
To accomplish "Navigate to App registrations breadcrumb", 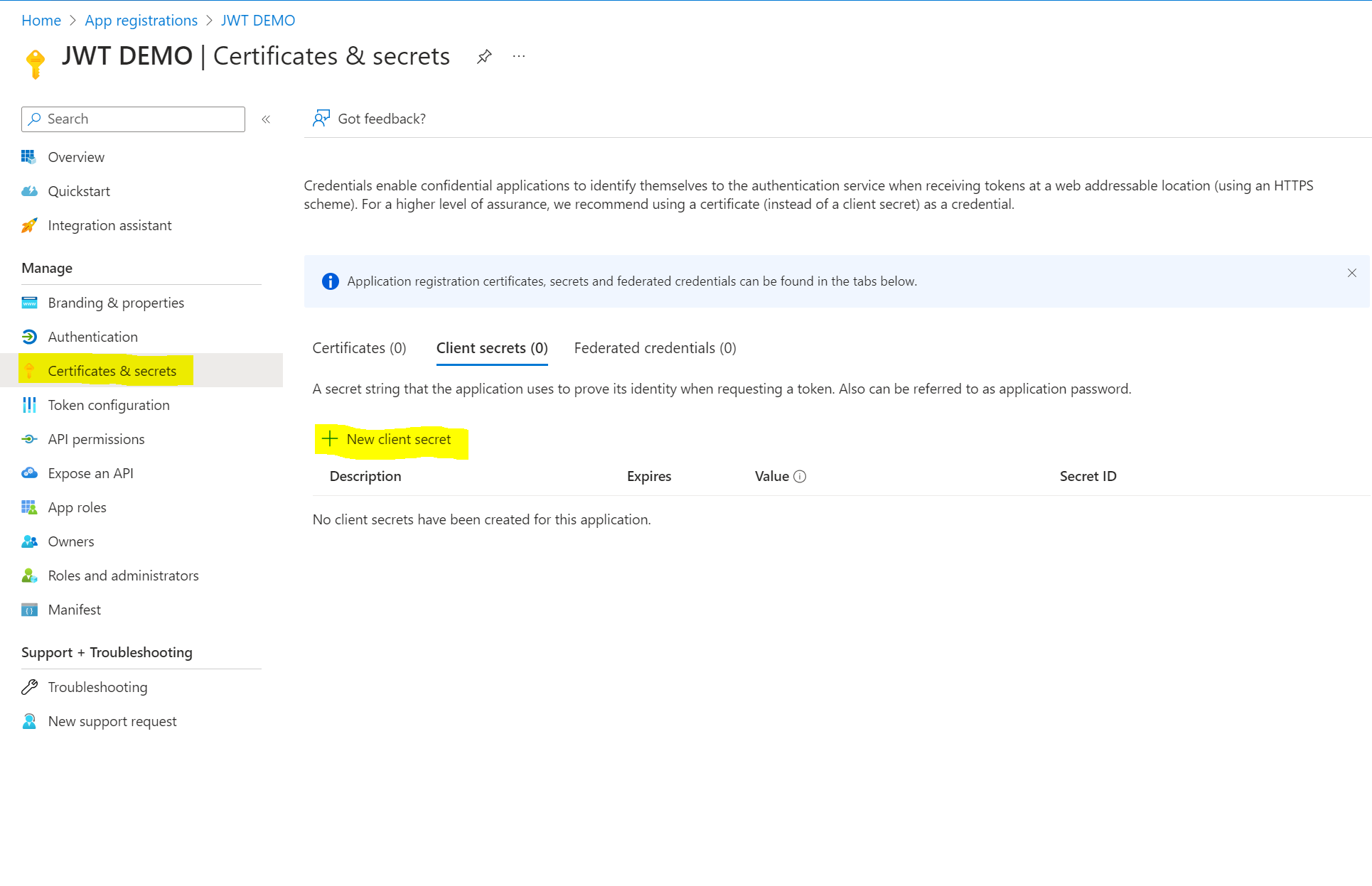I will 141,20.
